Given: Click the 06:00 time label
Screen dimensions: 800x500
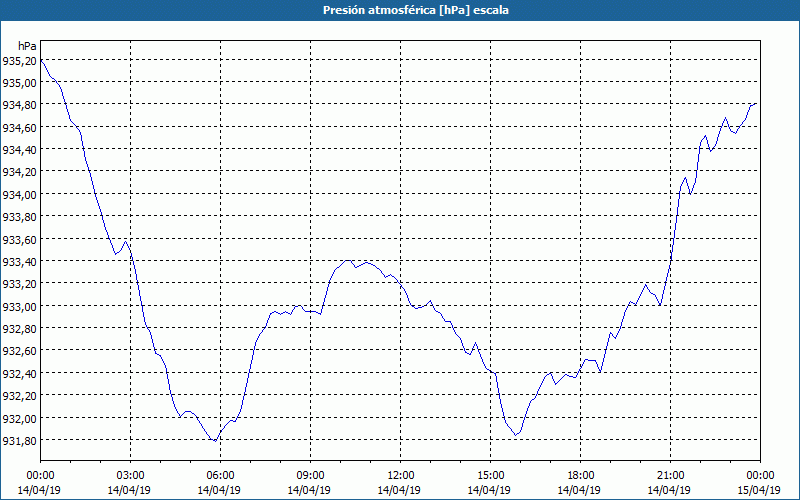Looking at the screenshot, I should pyautogui.click(x=220, y=476).
